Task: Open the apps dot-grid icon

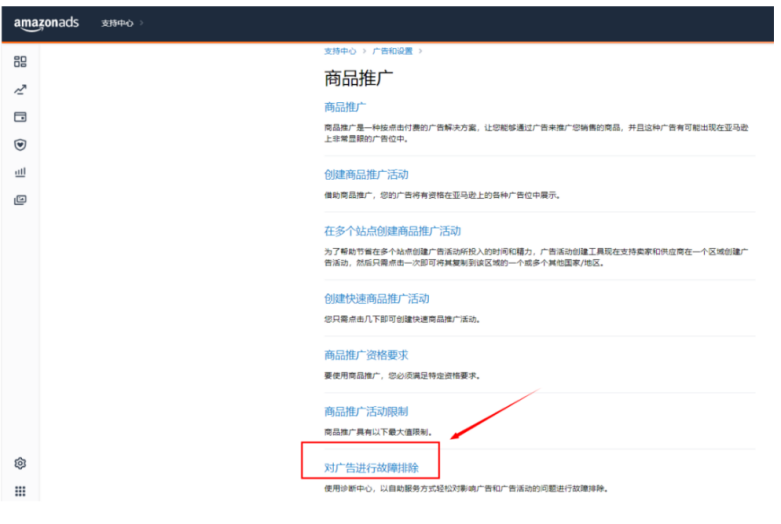Action: pyautogui.click(x=20, y=491)
